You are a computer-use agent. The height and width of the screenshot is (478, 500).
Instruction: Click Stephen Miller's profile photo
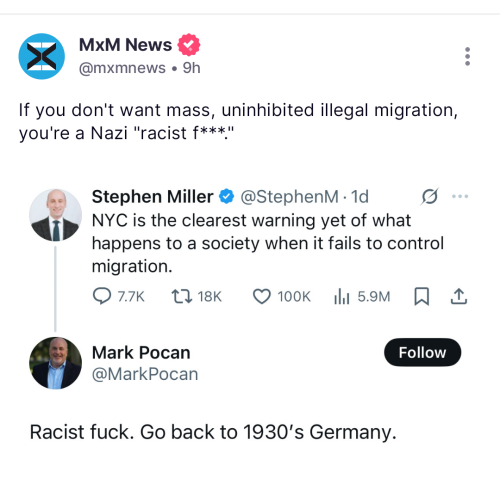[x=55, y=215]
